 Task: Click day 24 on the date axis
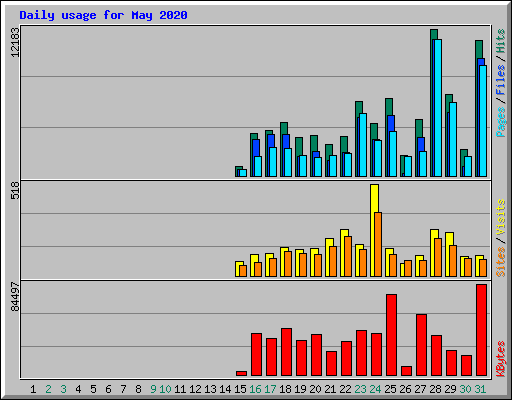click(x=375, y=389)
